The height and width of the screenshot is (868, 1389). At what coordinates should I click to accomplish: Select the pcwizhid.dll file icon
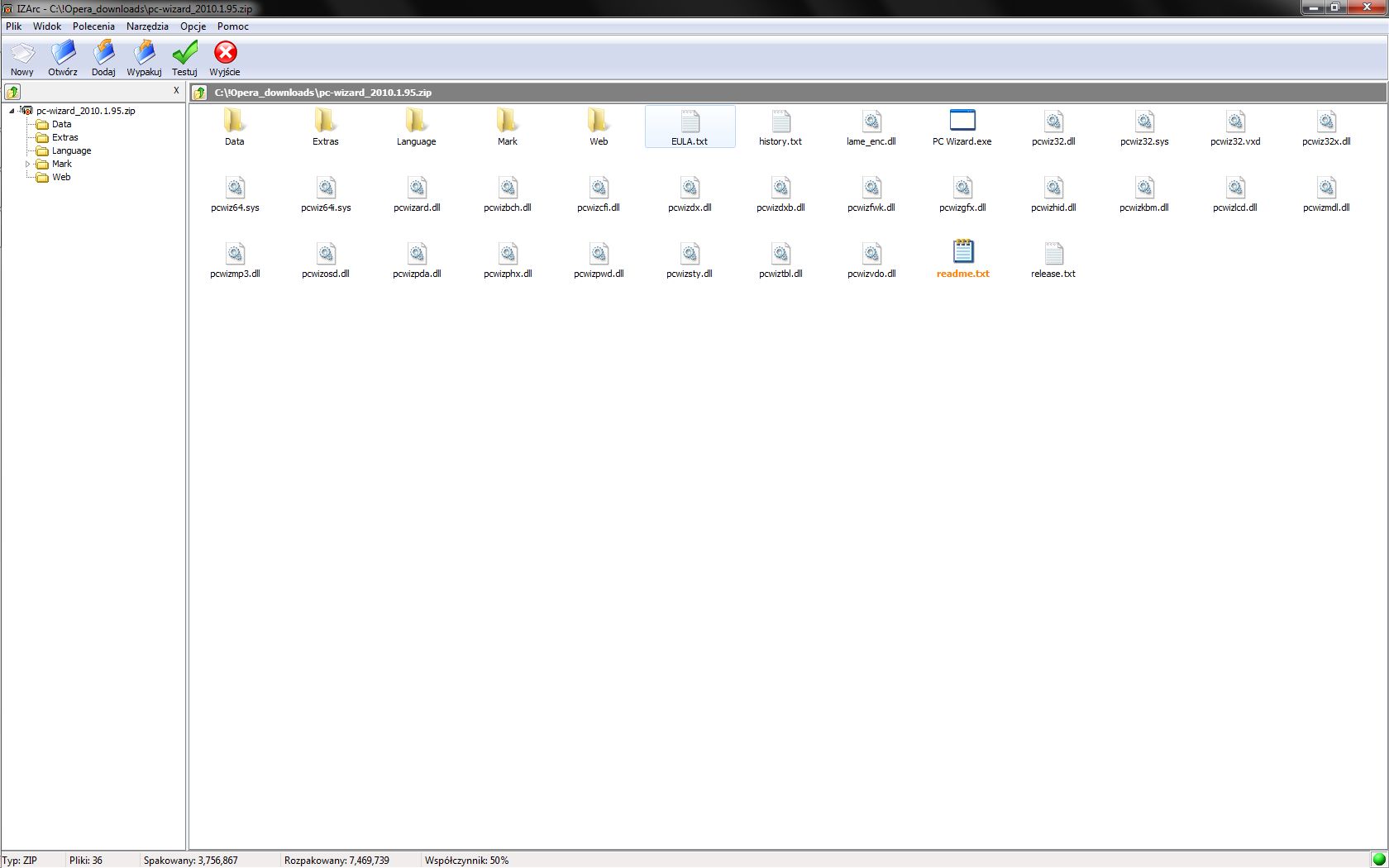pos(1053,187)
